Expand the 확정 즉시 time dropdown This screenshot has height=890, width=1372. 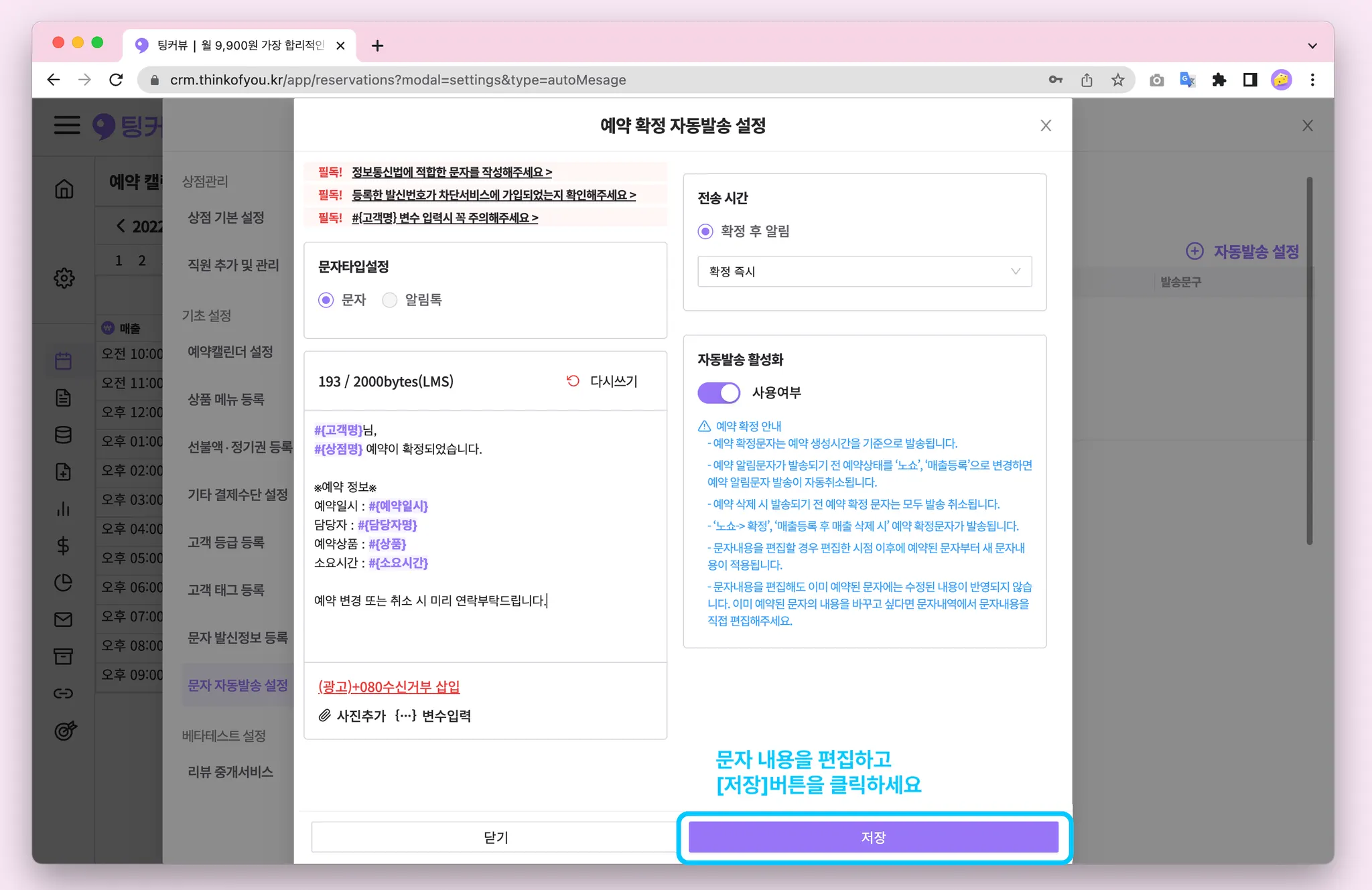point(864,271)
